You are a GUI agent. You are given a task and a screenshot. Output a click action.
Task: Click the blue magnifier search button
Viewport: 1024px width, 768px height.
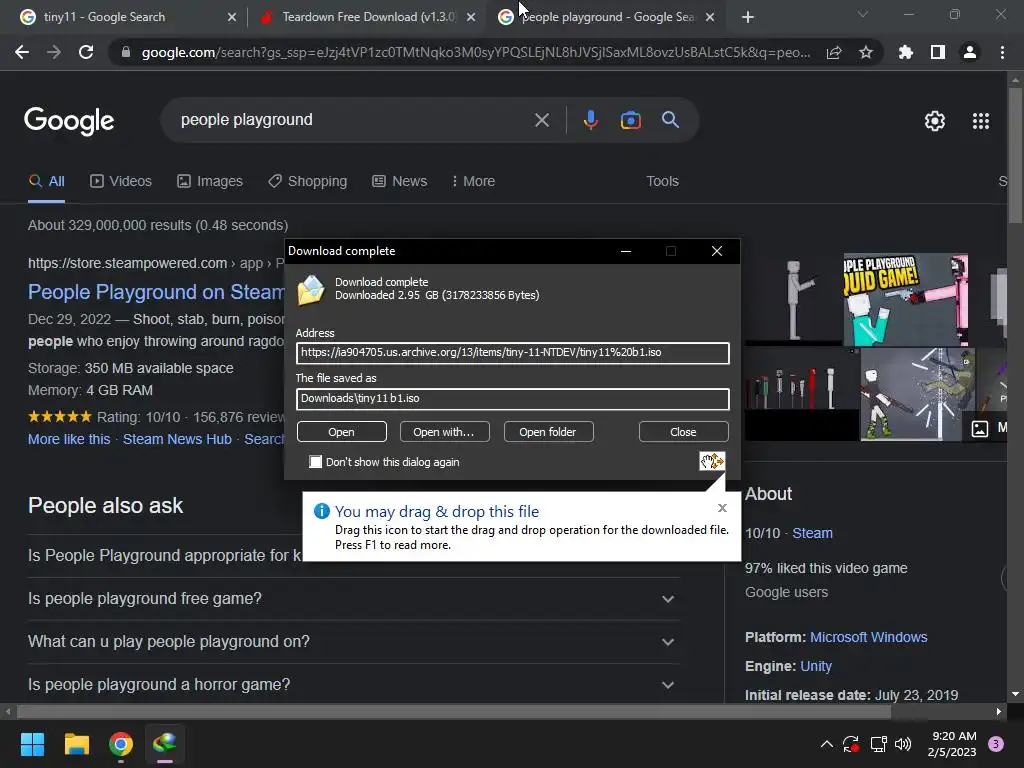pos(671,120)
